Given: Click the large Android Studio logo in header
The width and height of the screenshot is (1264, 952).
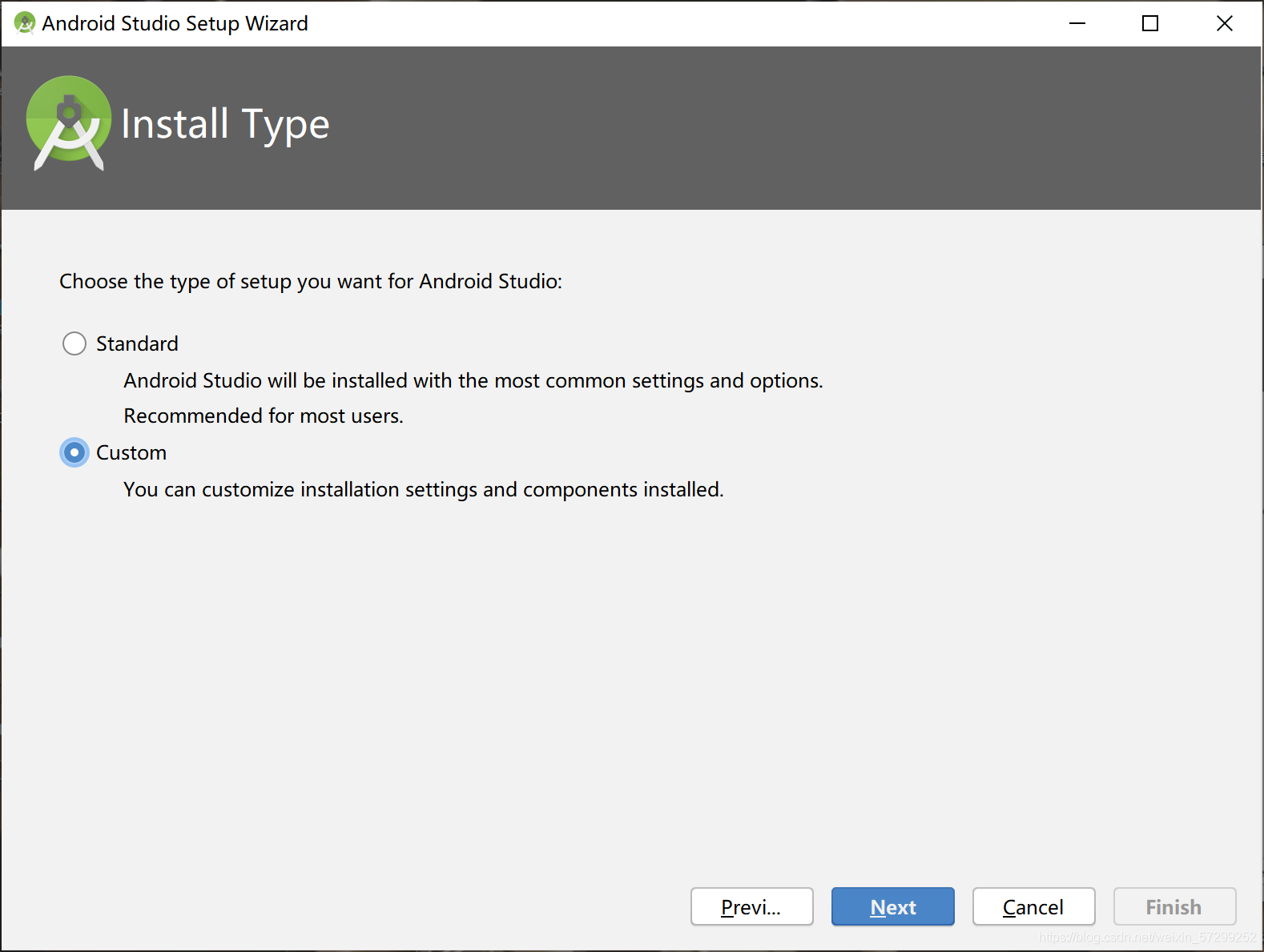Looking at the screenshot, I should pyautogui.click(x=69, y=123).
